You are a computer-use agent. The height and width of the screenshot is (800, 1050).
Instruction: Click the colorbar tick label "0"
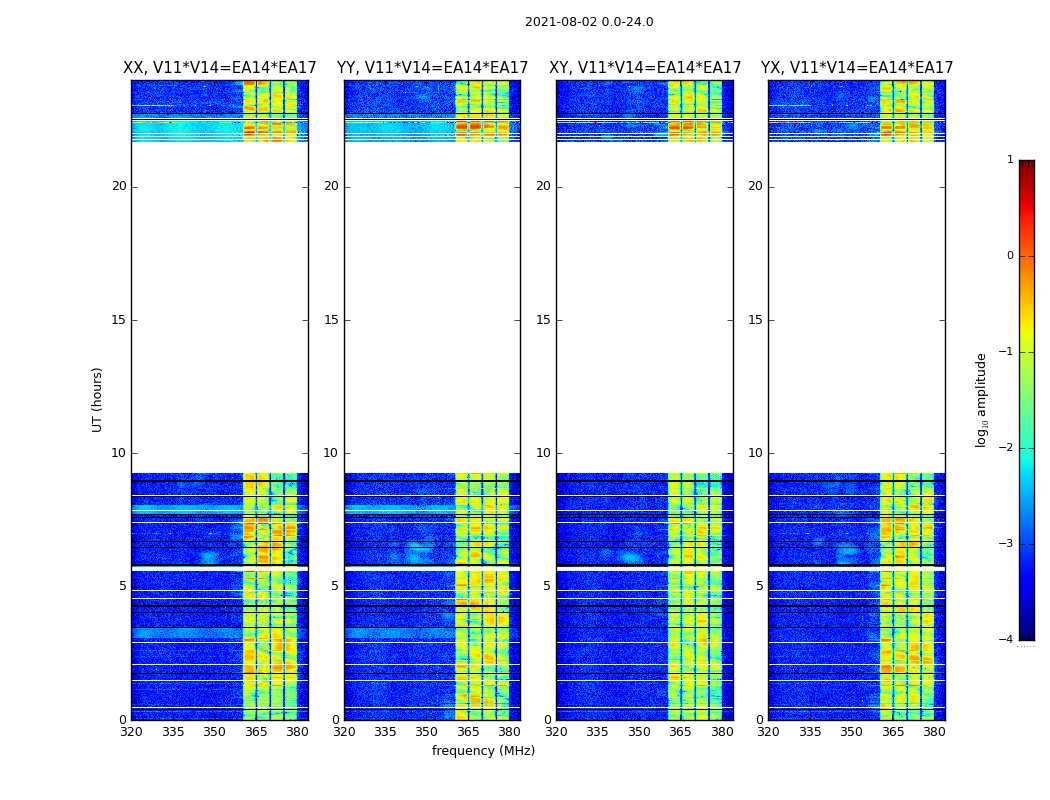(1010, 256)
